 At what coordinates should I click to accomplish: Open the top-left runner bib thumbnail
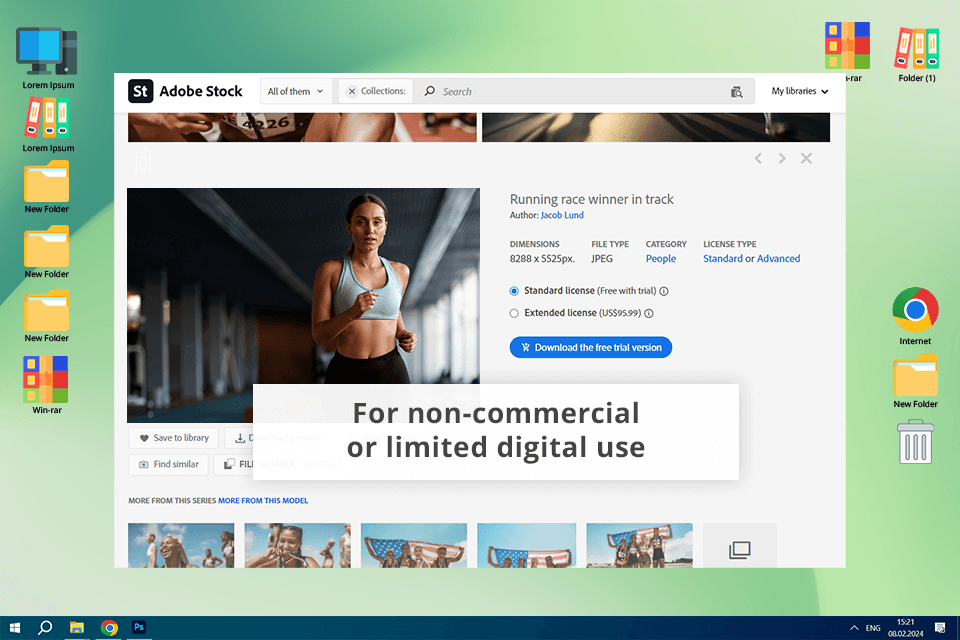(302, 127)
